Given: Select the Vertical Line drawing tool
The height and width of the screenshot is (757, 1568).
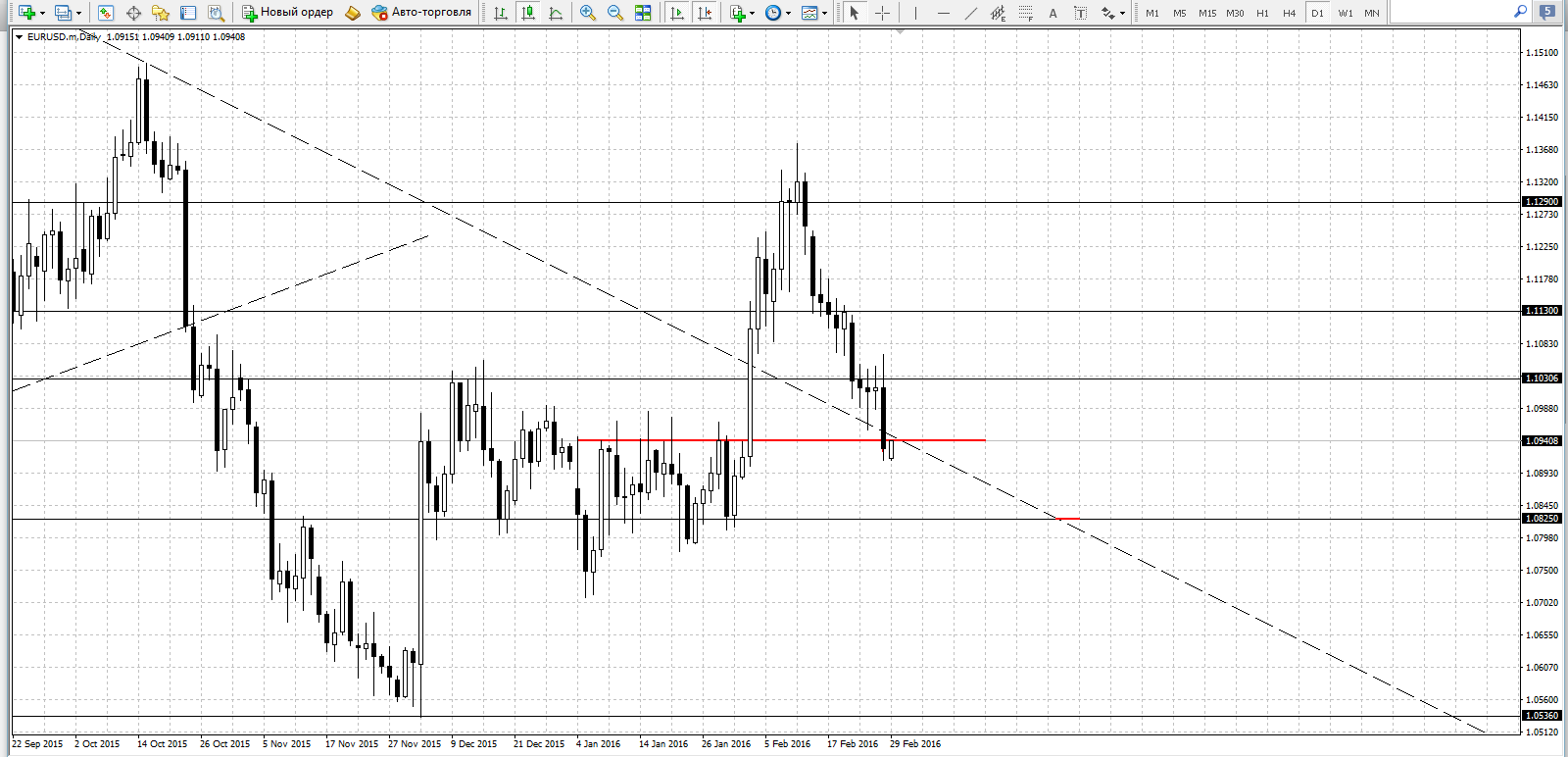Looking at the screenshot, I should coord(915,13).
